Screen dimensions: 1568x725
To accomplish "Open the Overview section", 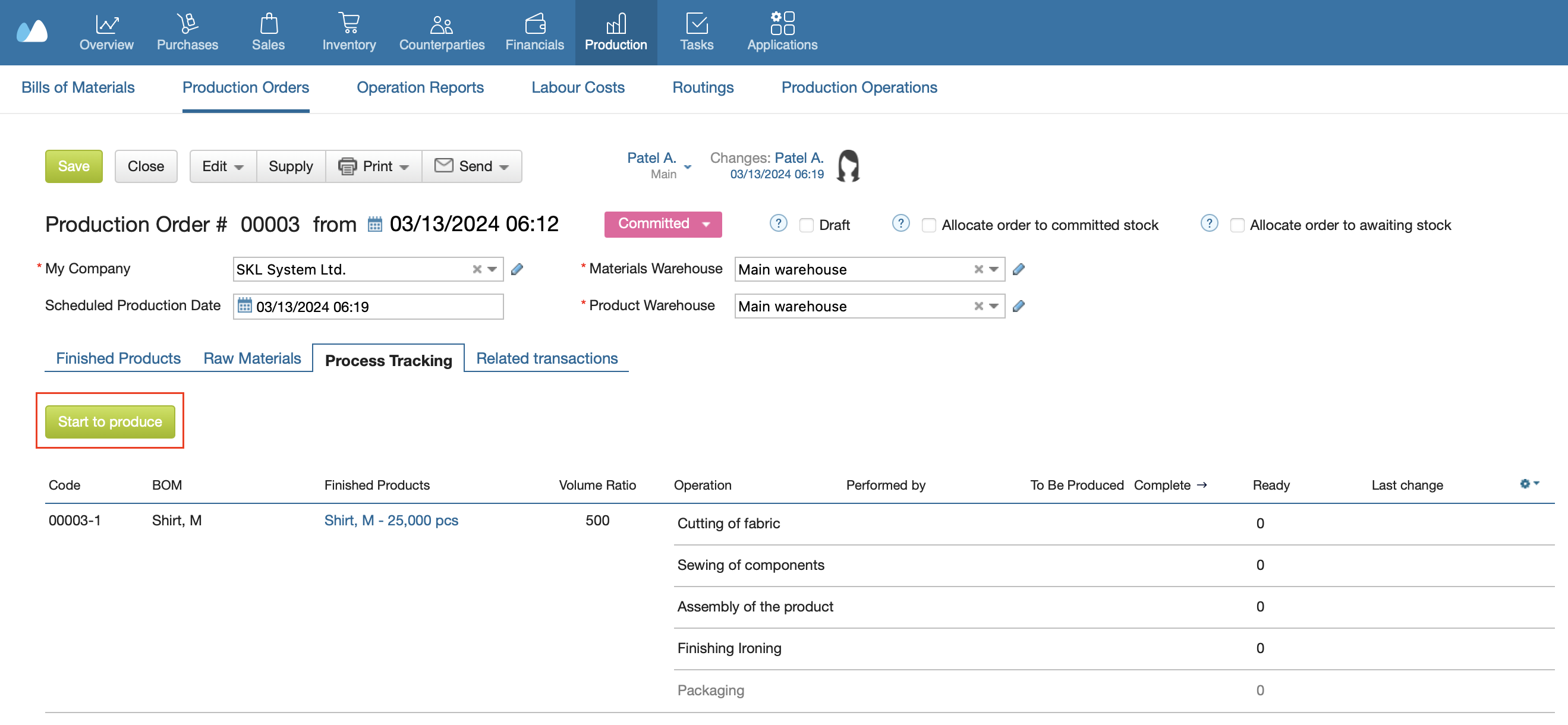I will tap(106, 32).
